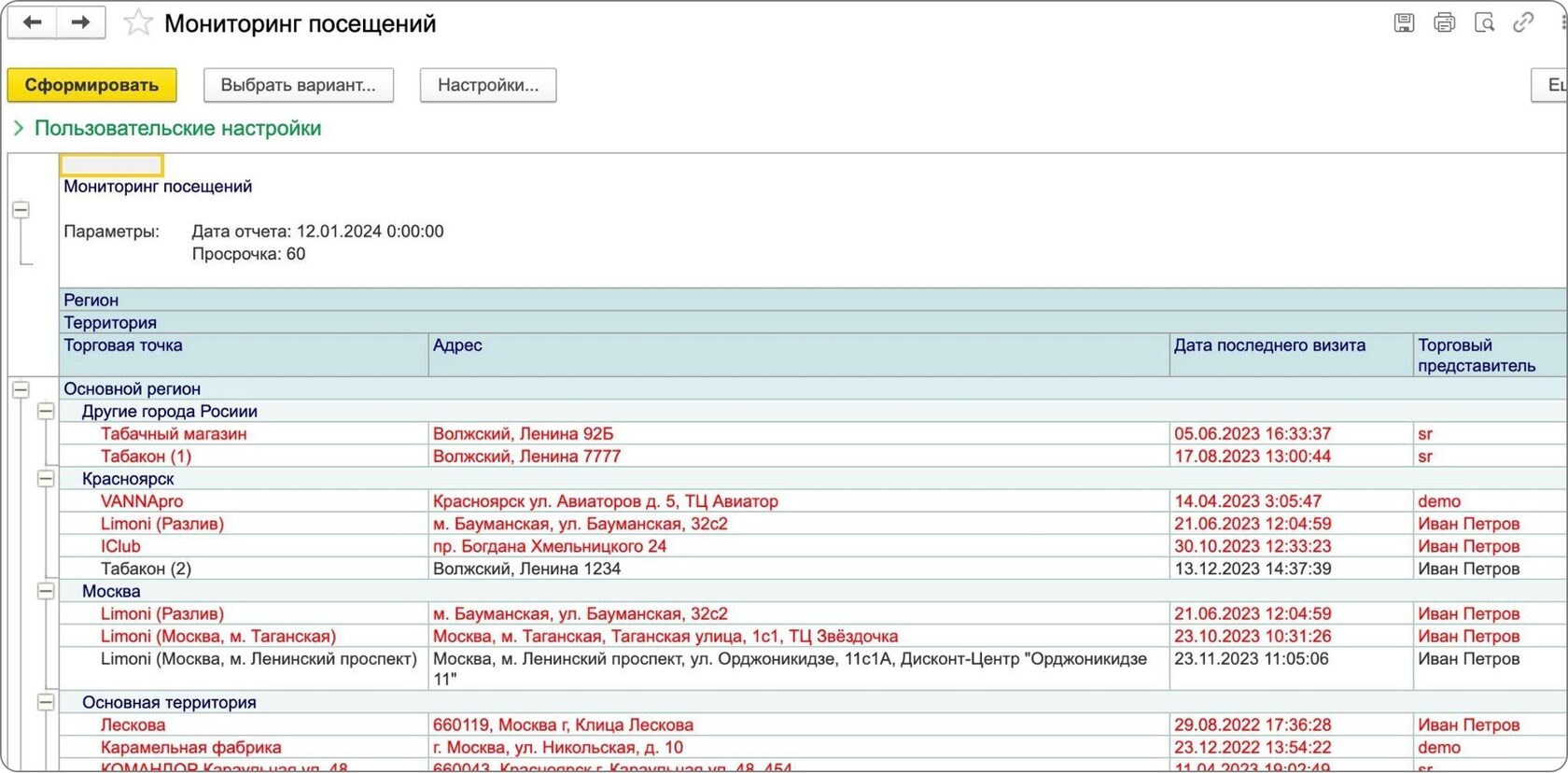Viewport: 1568px width, 773px height.
Task: Open Настройки... button
Action: click(488, 85)
